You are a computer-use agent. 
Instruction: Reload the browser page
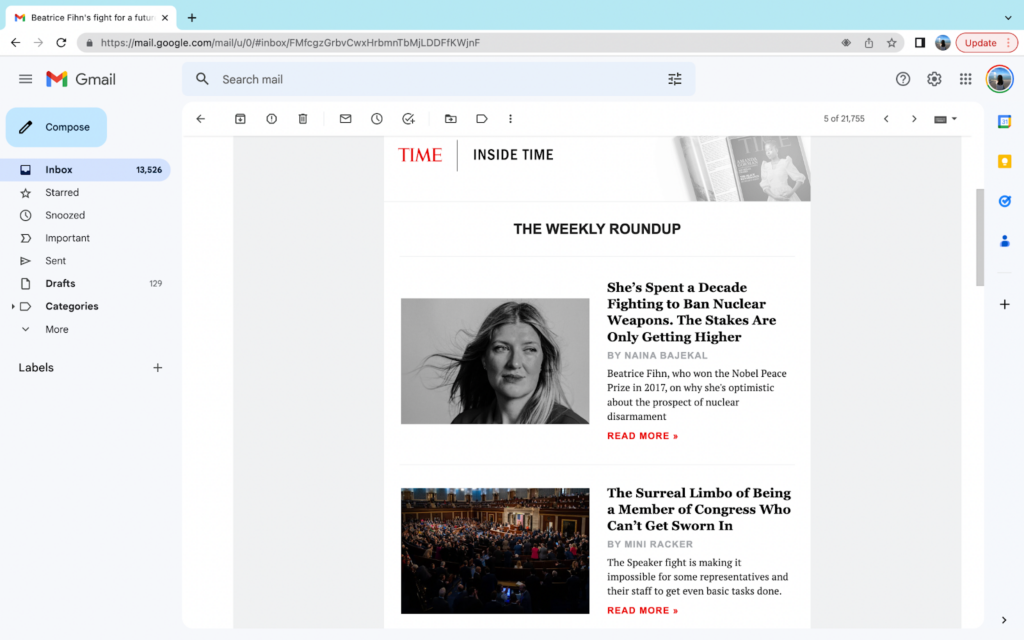[x=61, y=43]
